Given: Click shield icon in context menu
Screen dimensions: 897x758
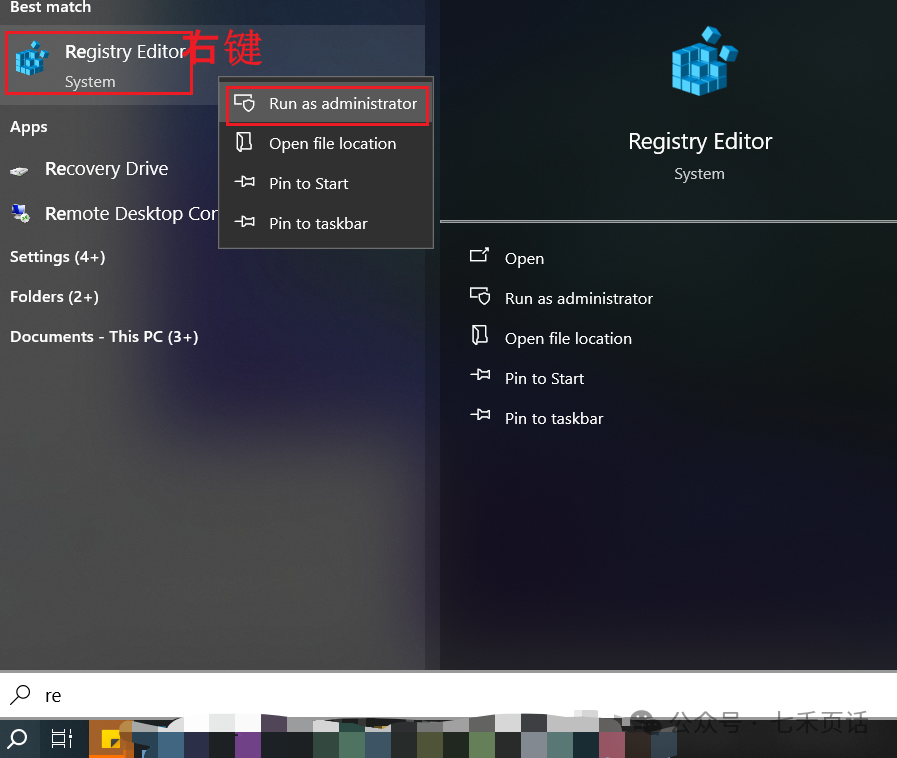Looking at the screenshot, I should (245, 103).
